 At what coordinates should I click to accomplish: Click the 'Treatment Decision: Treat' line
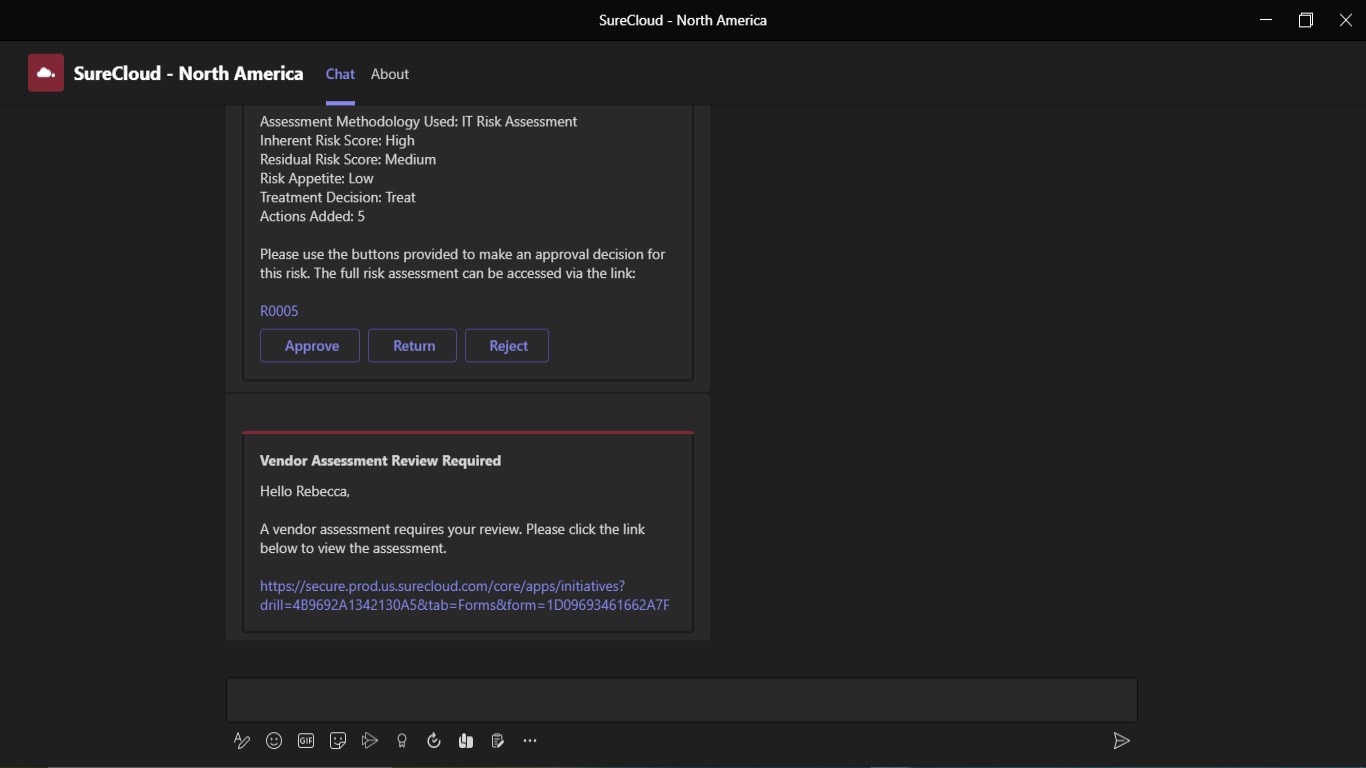pyautogui.click(x=338, y=198)
